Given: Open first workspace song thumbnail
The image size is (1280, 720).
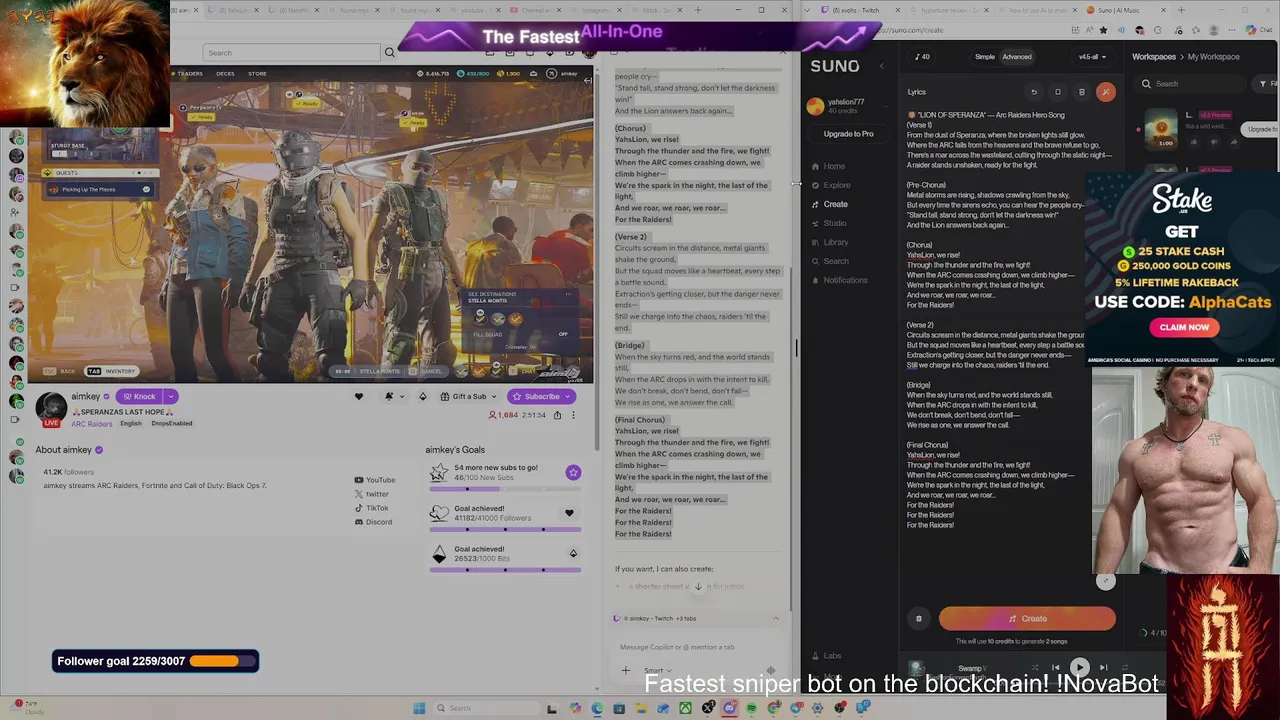Looking at the screenshot, I should (1160, 129).
